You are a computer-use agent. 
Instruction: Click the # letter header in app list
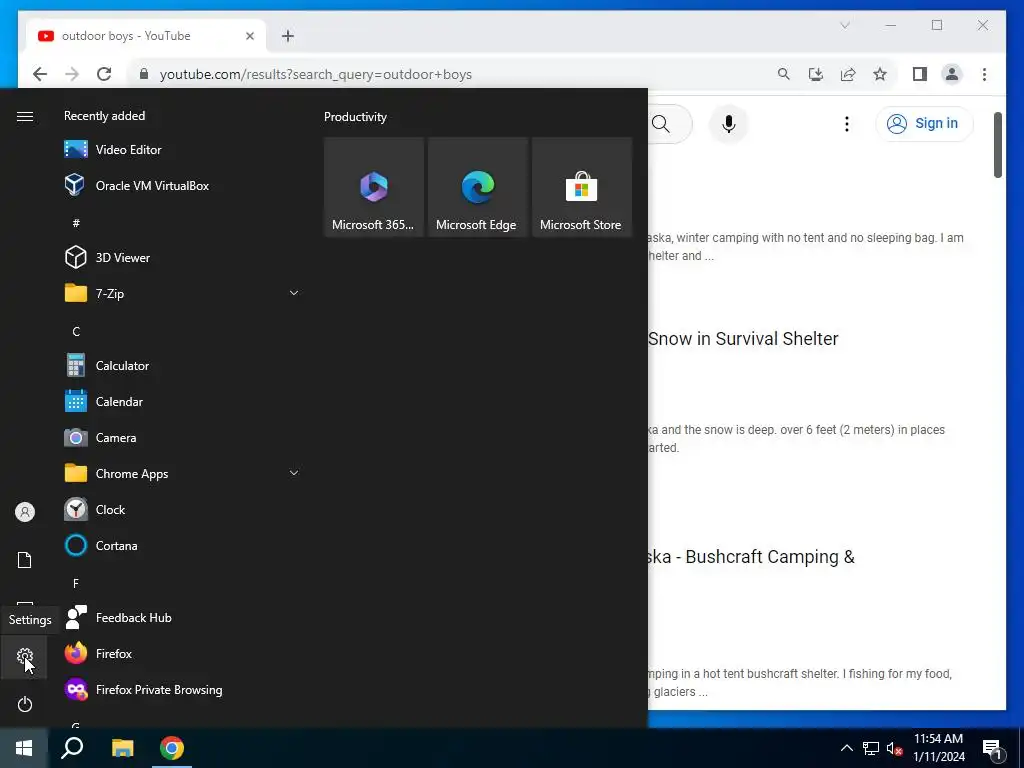(76, 223)
